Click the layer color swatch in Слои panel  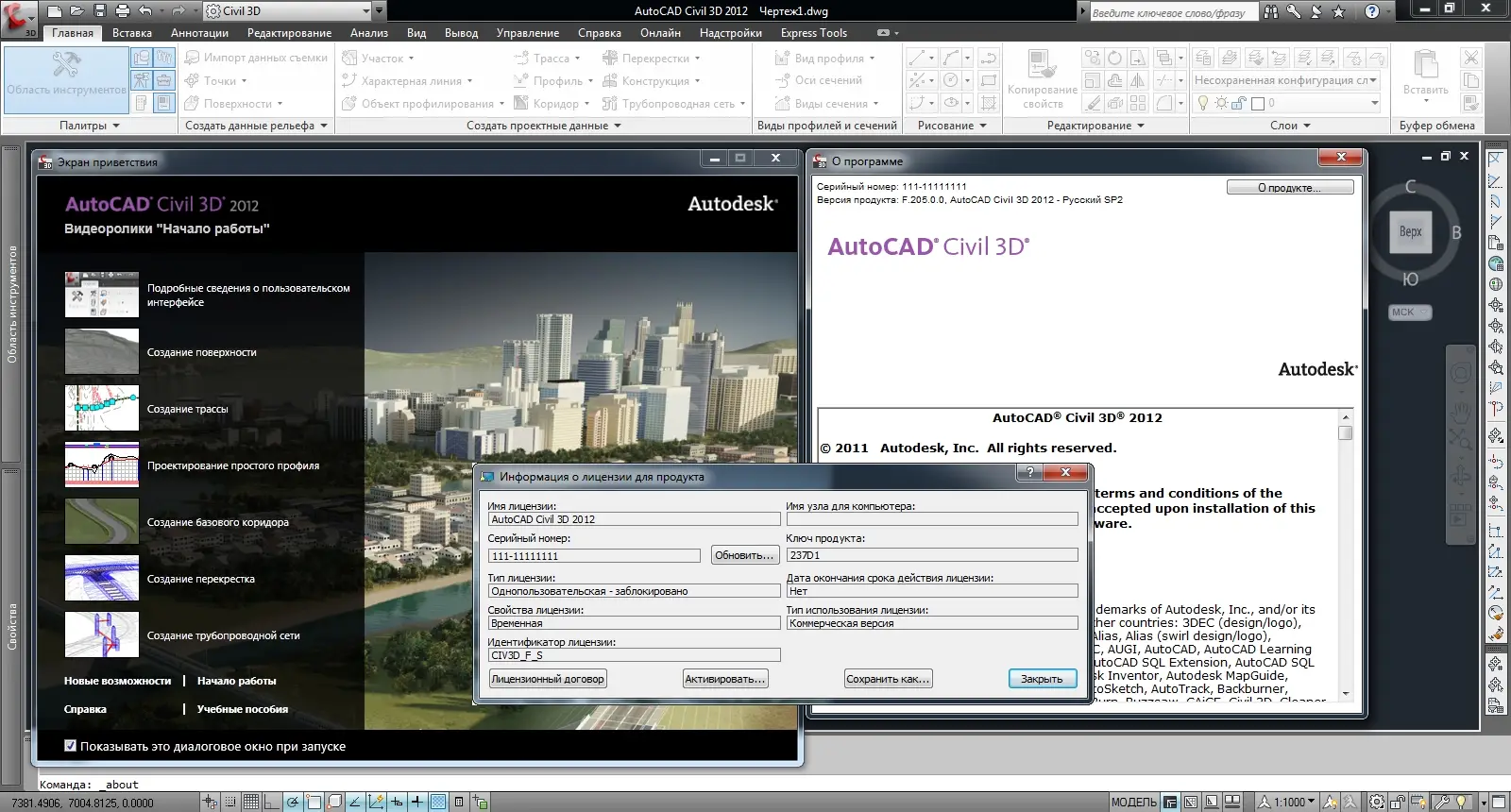[1258, 103]
